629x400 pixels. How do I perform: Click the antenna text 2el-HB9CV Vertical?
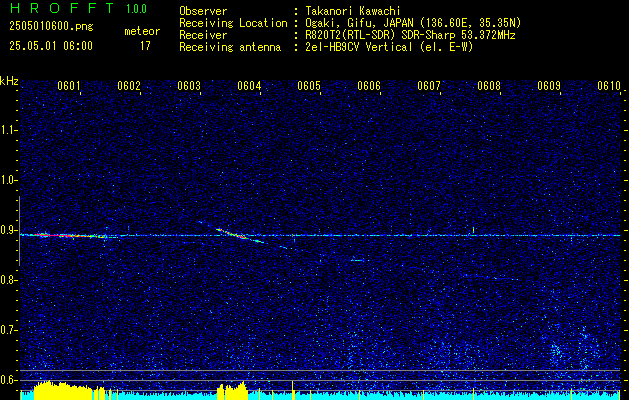click(x=359, y=47)
